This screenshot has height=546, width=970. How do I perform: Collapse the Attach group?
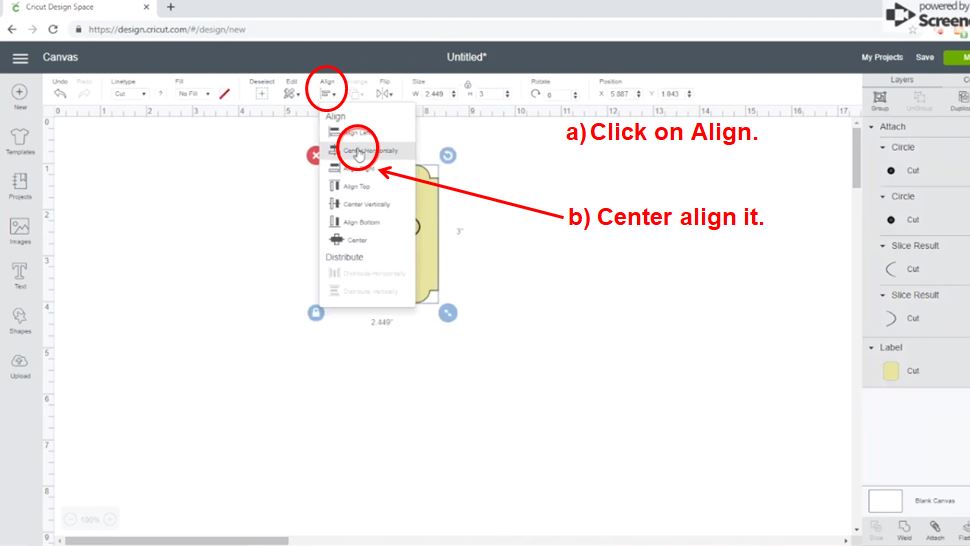click(872, 127)
